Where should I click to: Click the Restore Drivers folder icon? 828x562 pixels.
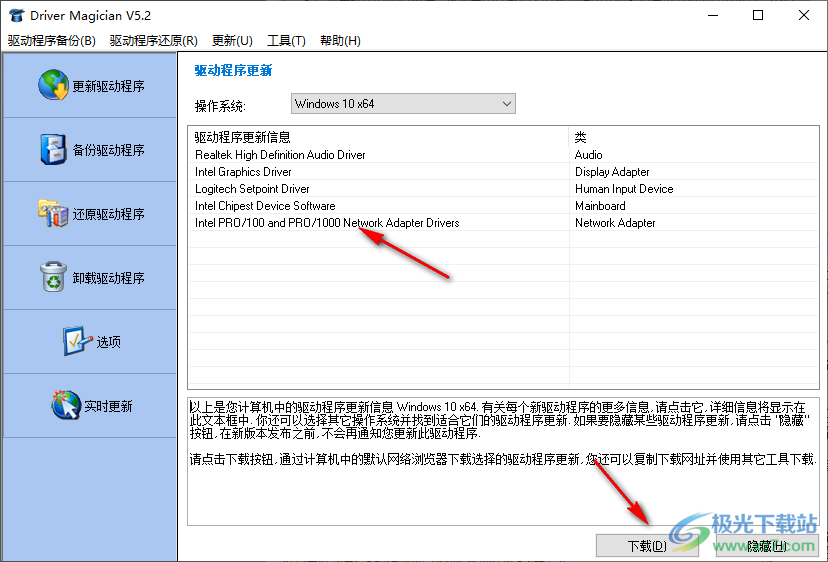tap(53, 213)
